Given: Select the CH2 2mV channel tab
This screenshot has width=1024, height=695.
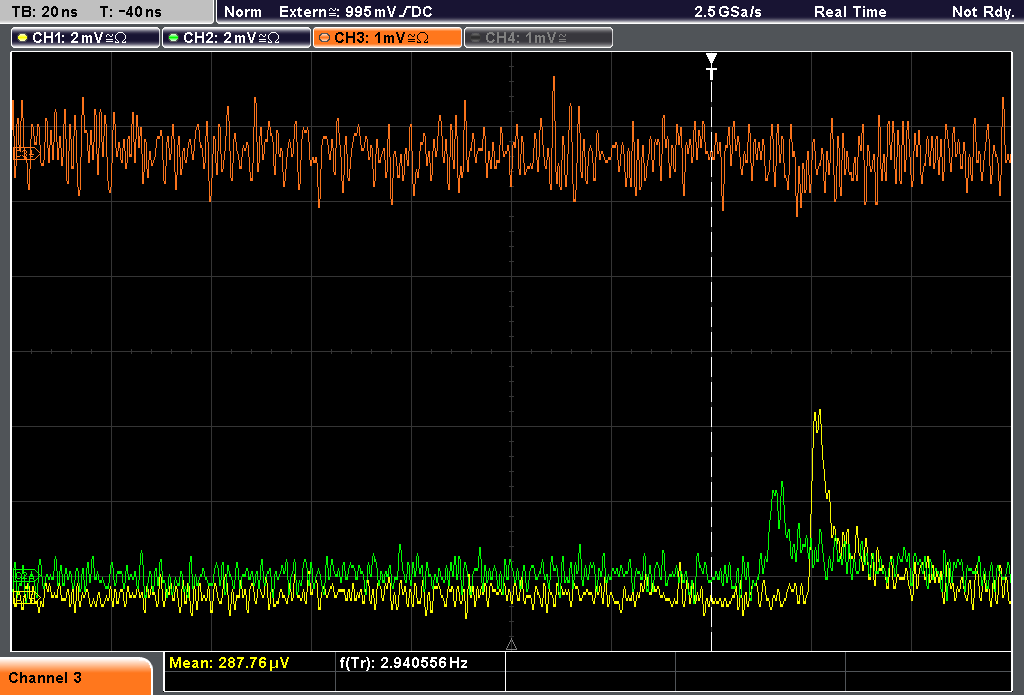Looking at the screenshot, I should (236, 38).
